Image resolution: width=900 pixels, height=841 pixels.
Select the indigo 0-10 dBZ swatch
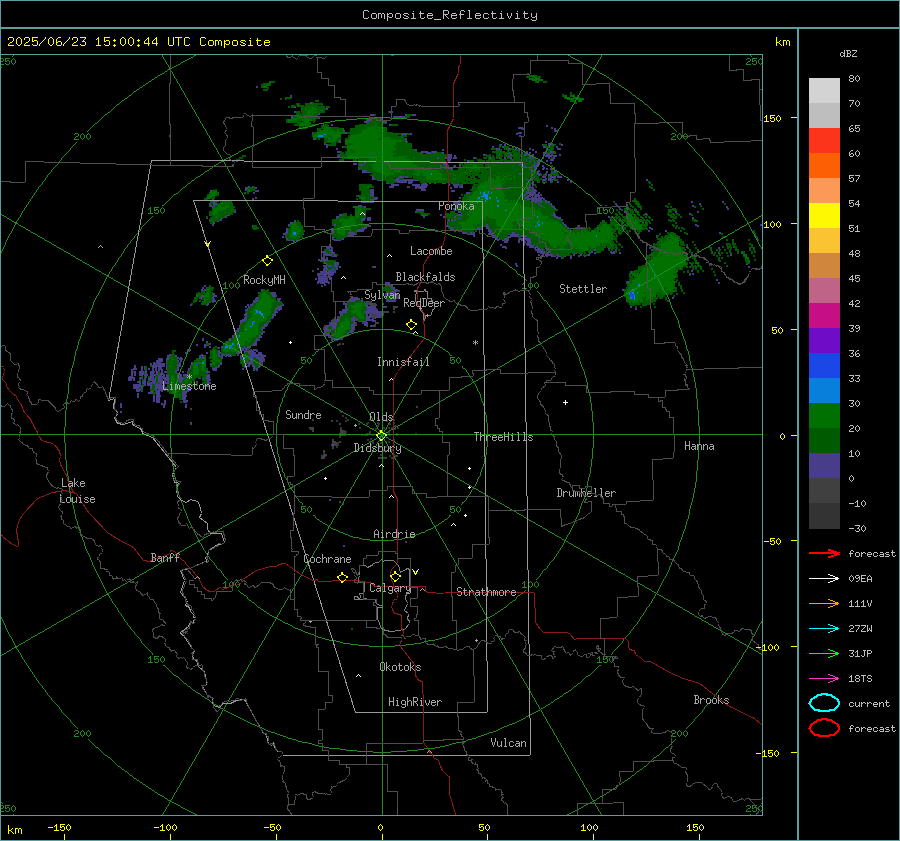pos(824,465)
